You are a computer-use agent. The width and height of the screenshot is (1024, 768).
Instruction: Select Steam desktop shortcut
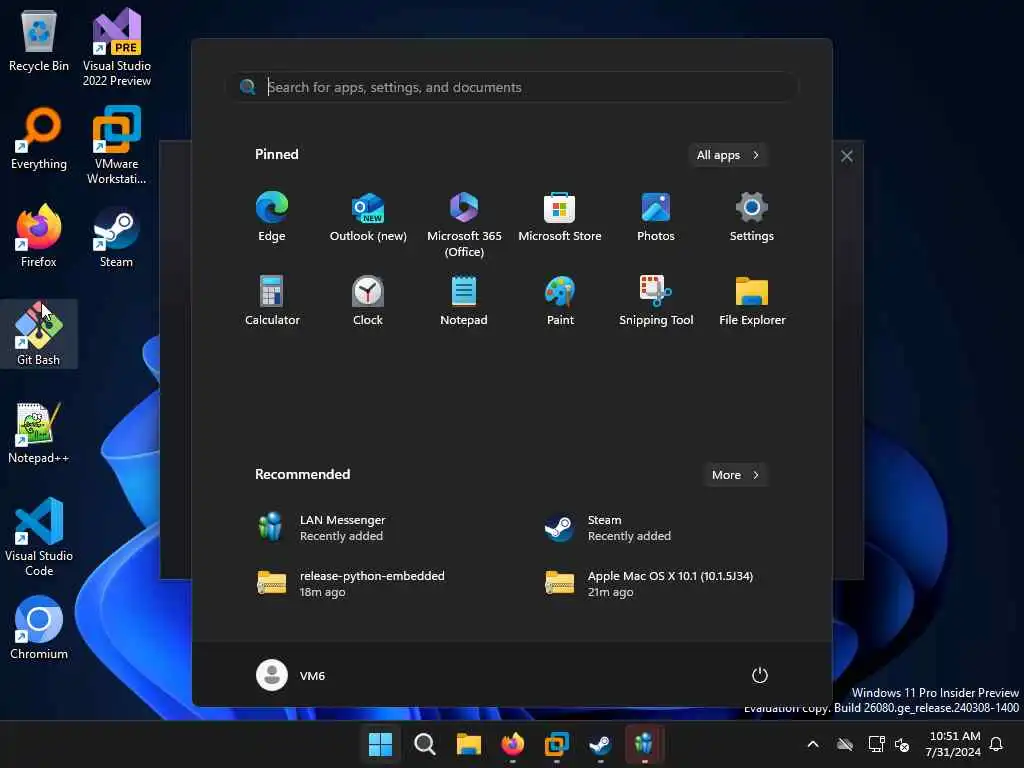pos(117,236)
